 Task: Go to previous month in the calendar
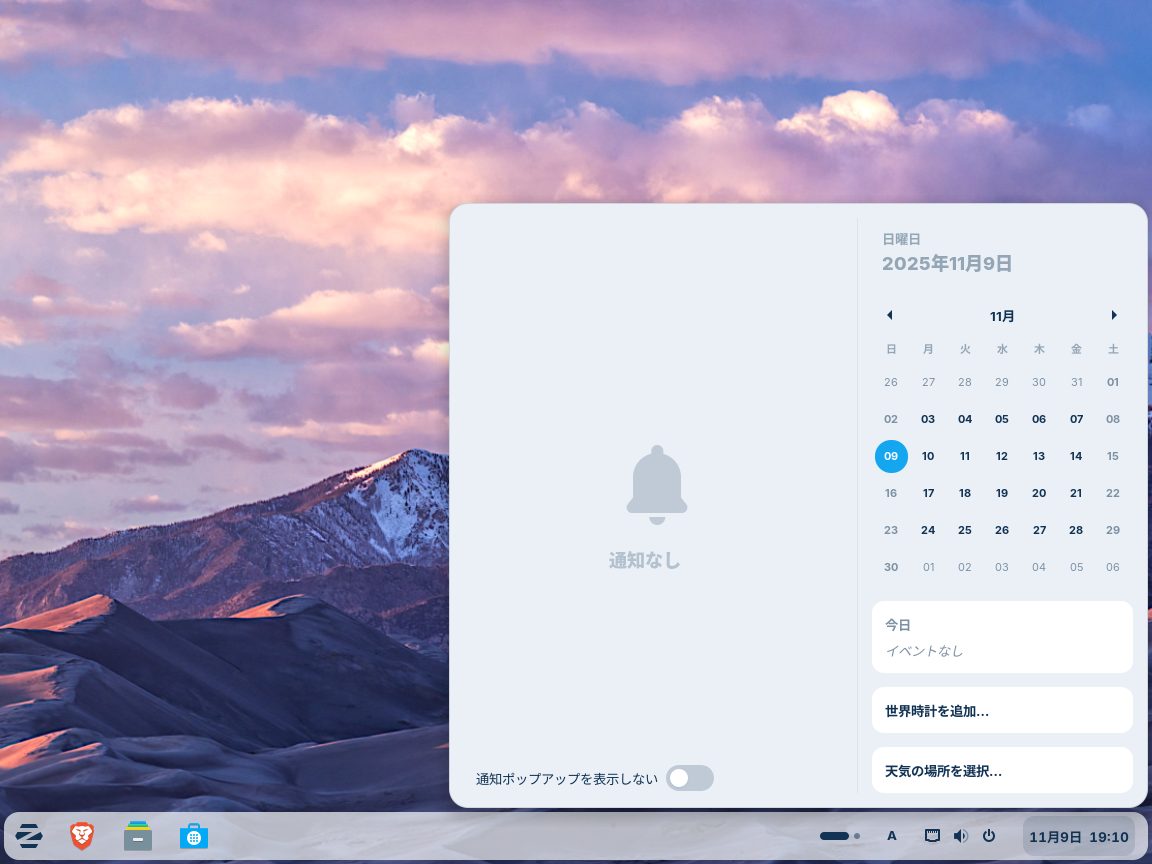coord(889,315)
